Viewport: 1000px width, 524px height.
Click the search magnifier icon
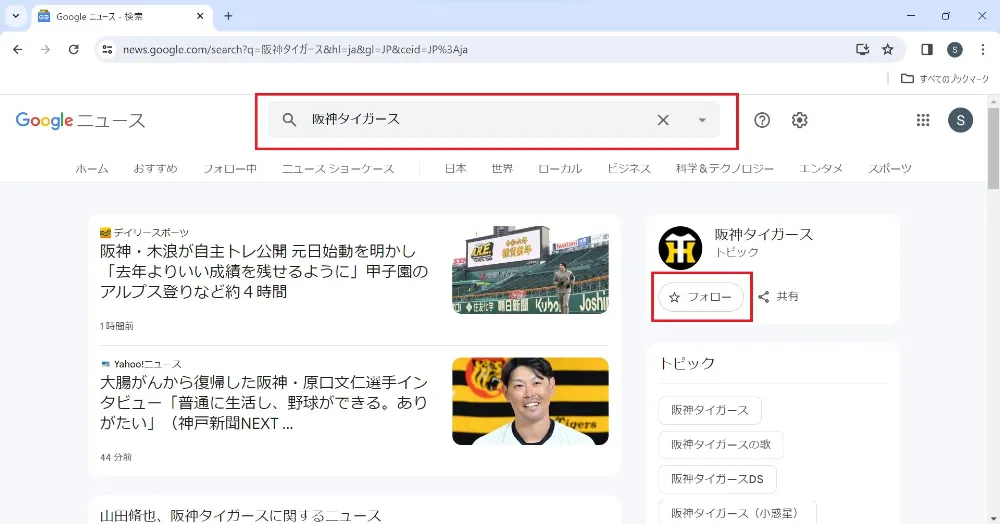289,119
